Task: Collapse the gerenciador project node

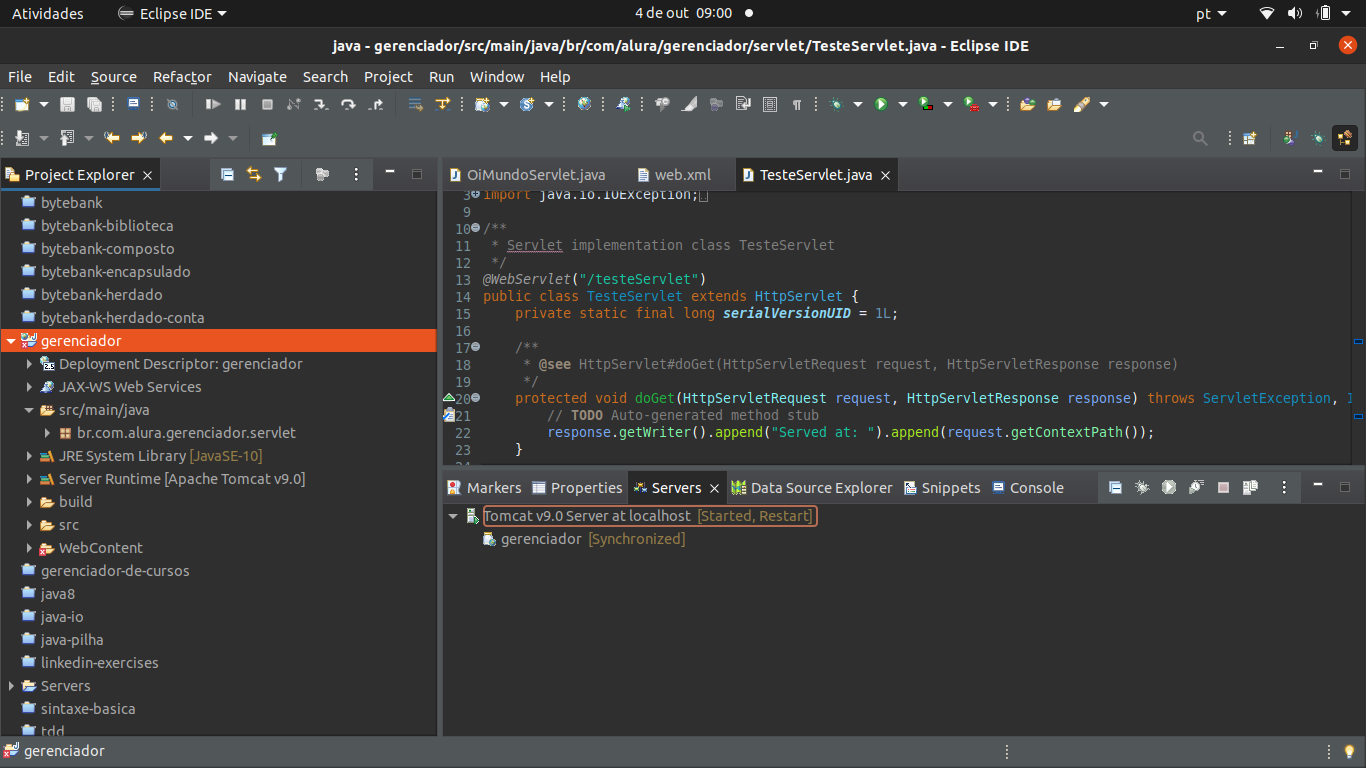Action: pyautogui.click(x=10, y=341)
